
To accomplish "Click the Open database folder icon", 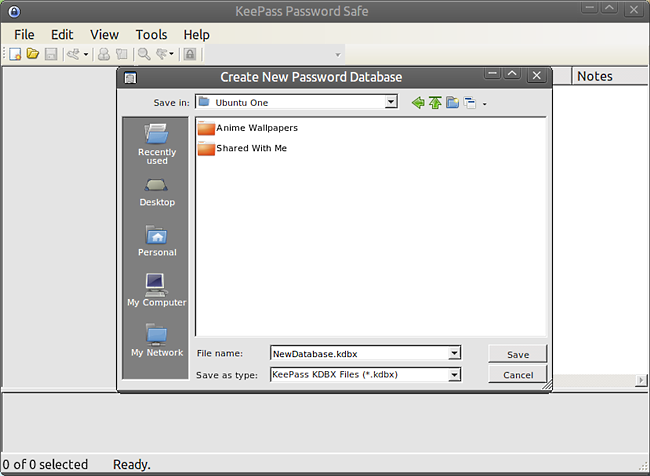I will click(33, 54).
